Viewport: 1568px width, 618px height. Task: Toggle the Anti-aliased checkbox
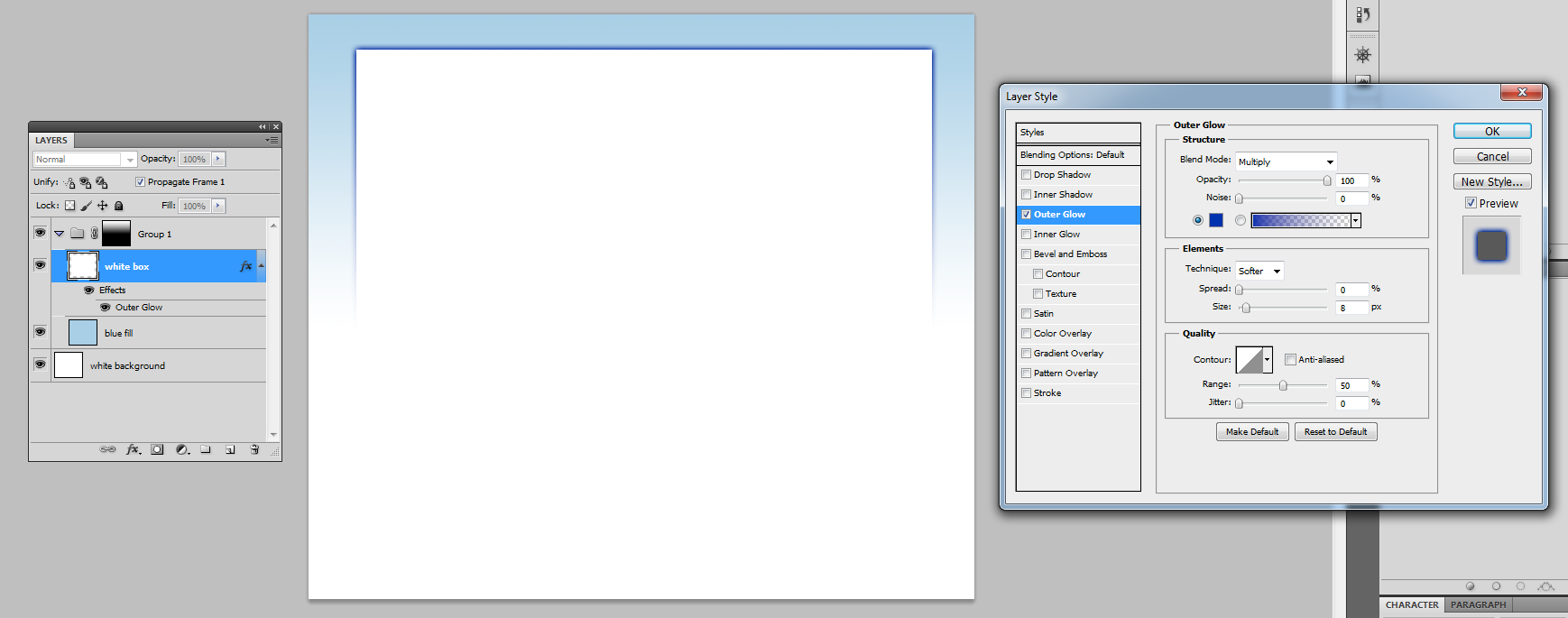tap(1290, 360)
